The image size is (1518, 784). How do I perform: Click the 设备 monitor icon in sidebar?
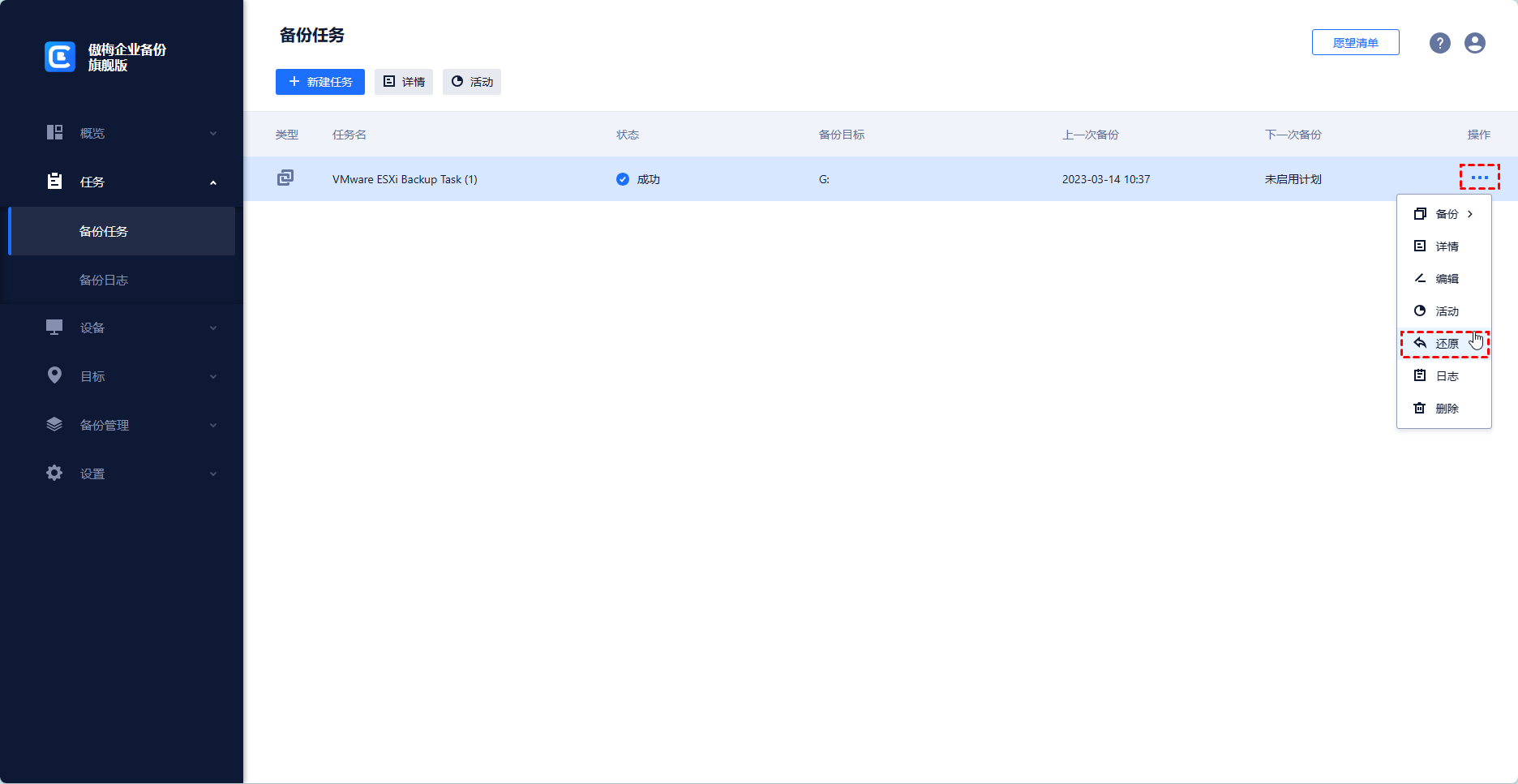(x=54, y=328)
